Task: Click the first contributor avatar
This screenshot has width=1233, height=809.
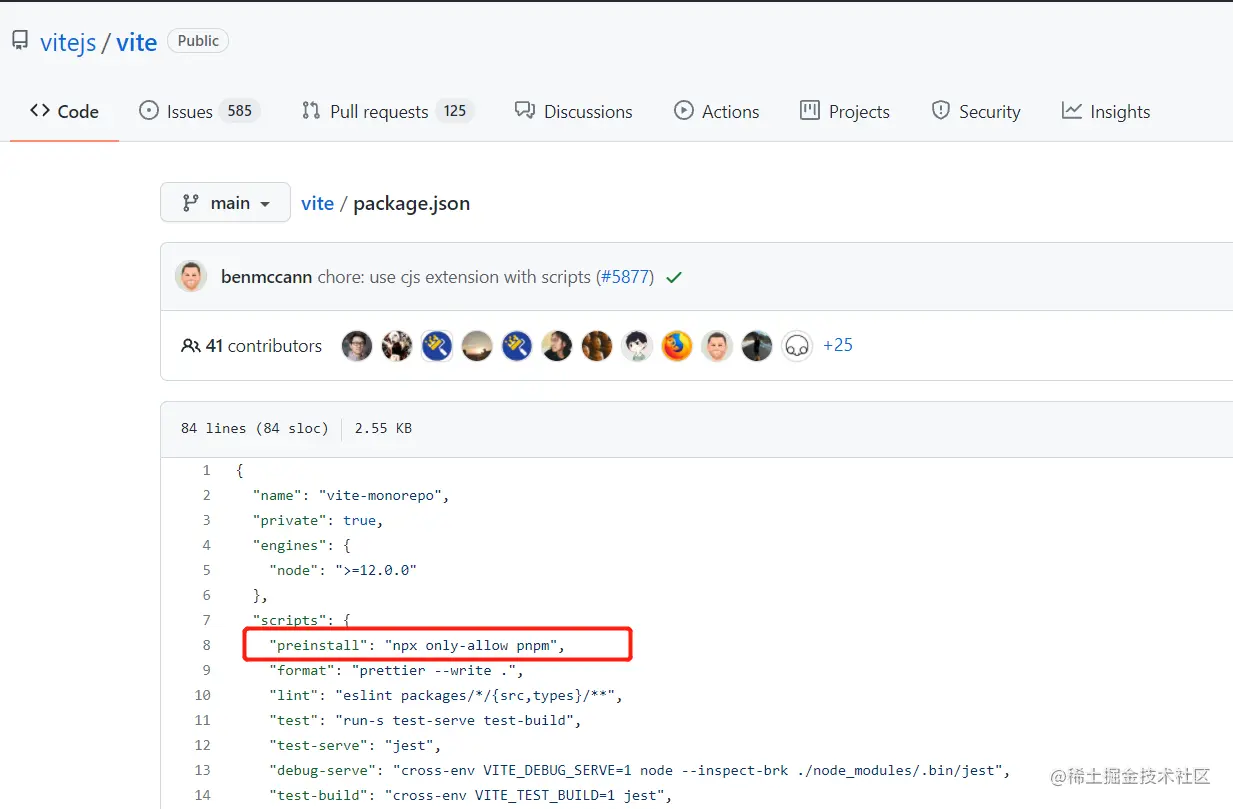Action: (x=357, y=346)
